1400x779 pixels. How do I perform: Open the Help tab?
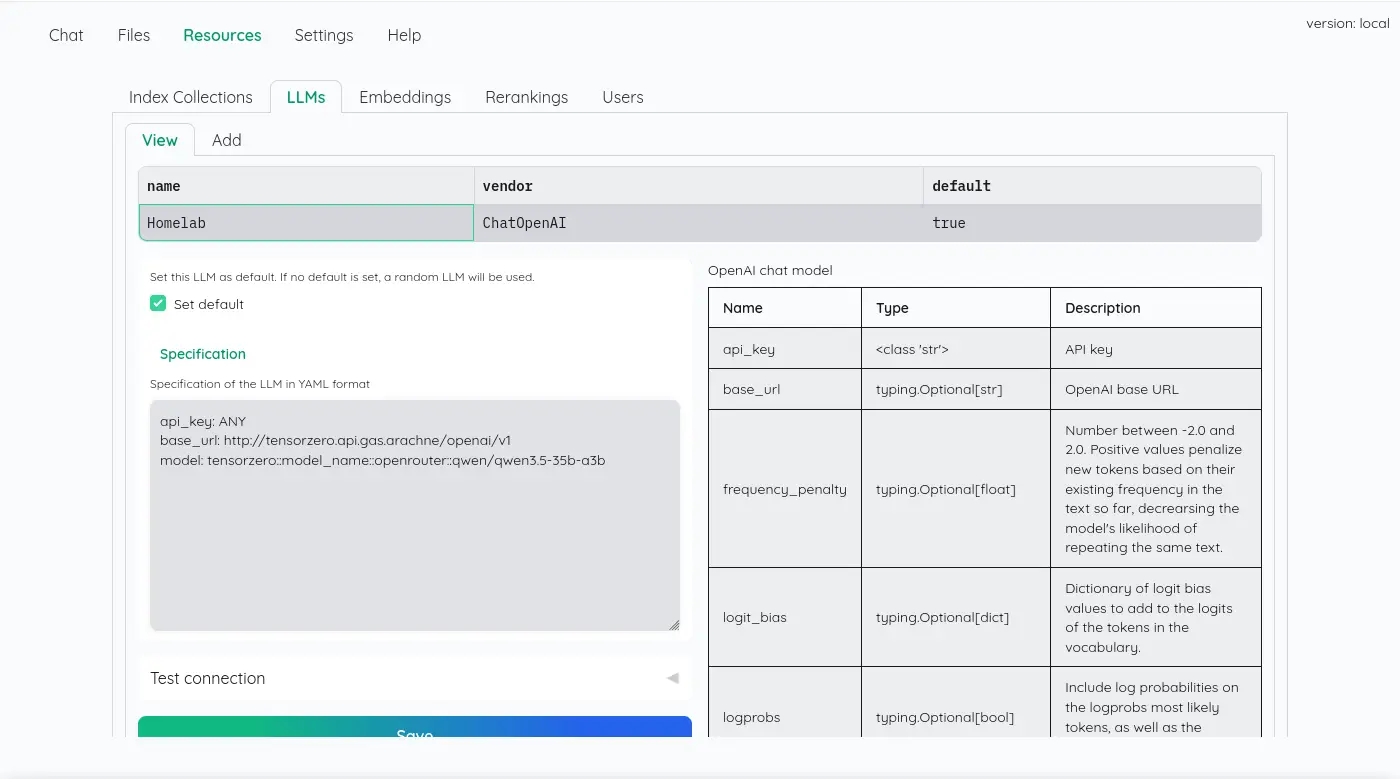404,35
